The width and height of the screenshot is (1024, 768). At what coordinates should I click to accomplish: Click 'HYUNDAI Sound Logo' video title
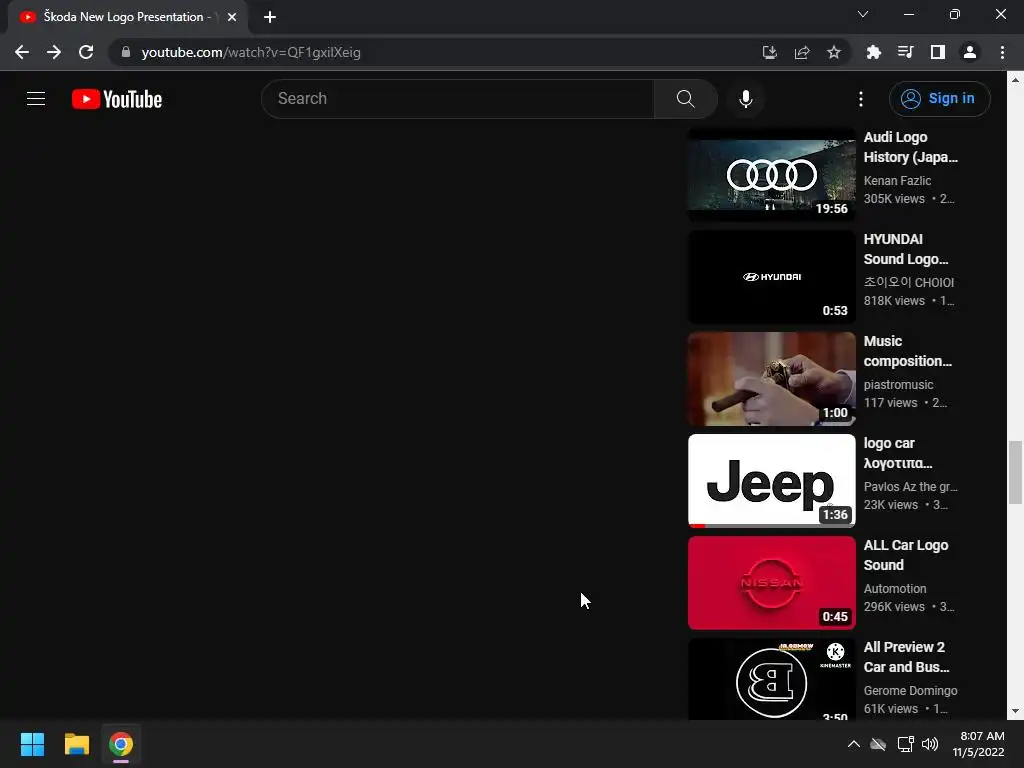click(906, 249)
